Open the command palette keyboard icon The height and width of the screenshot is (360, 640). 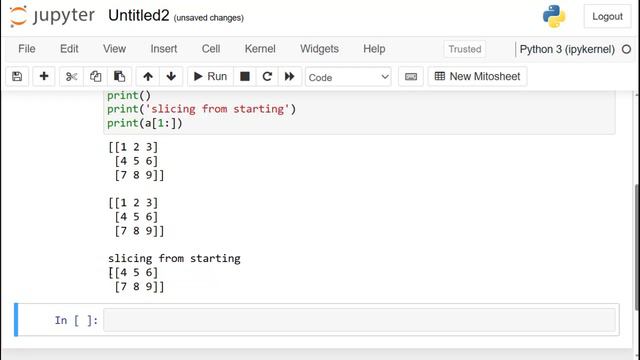tap(411, 76)
